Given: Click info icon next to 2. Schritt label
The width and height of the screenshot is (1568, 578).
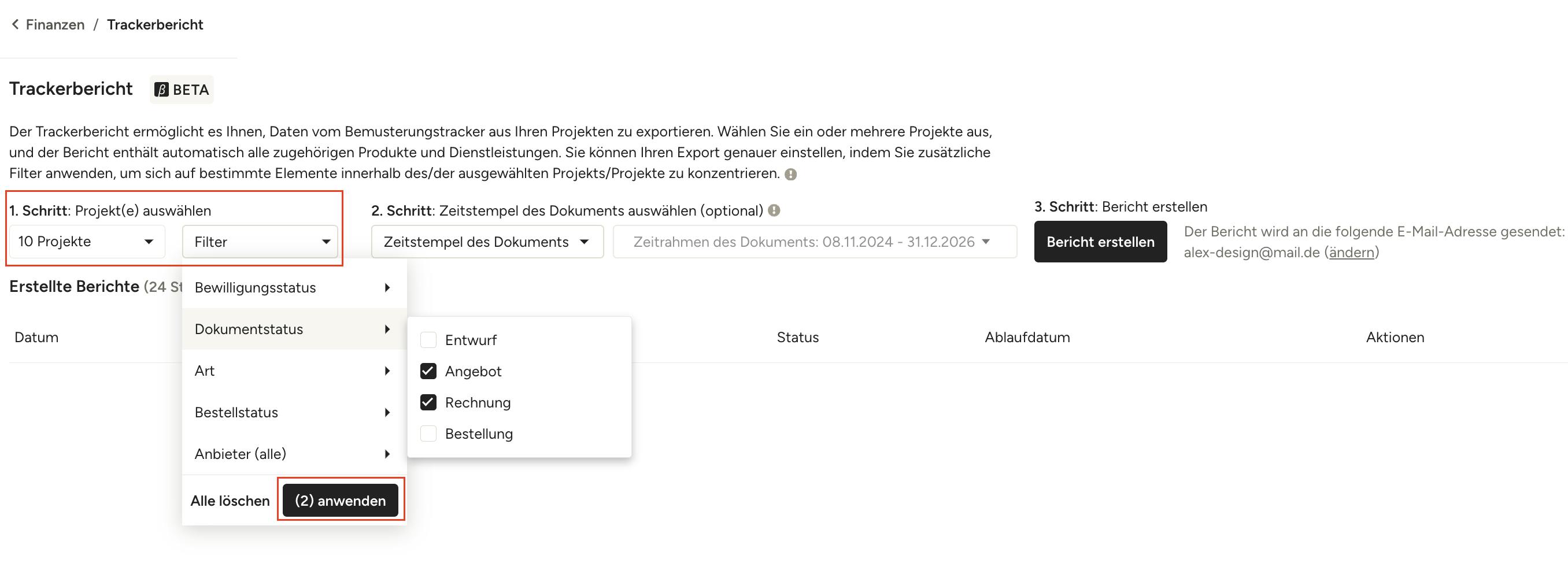Looking at the screenshot, I should [774, 210].
